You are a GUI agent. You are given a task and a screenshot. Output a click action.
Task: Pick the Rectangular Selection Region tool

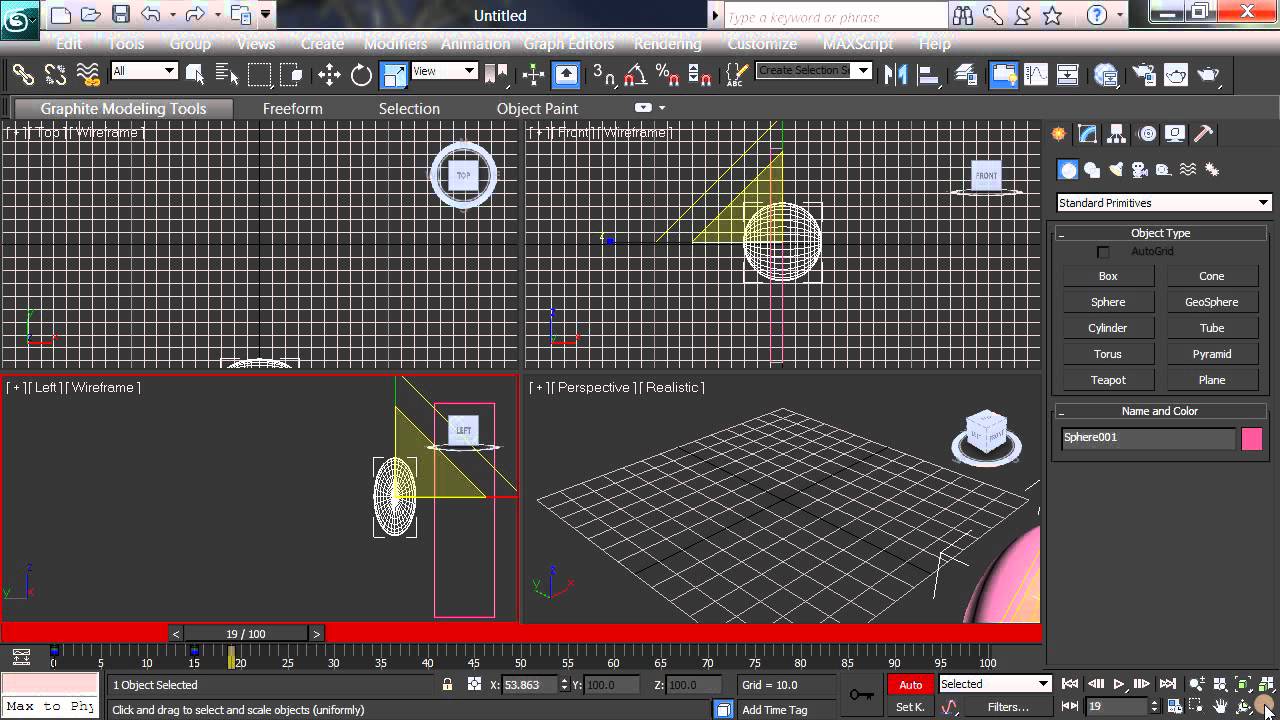tap(259, 74)
